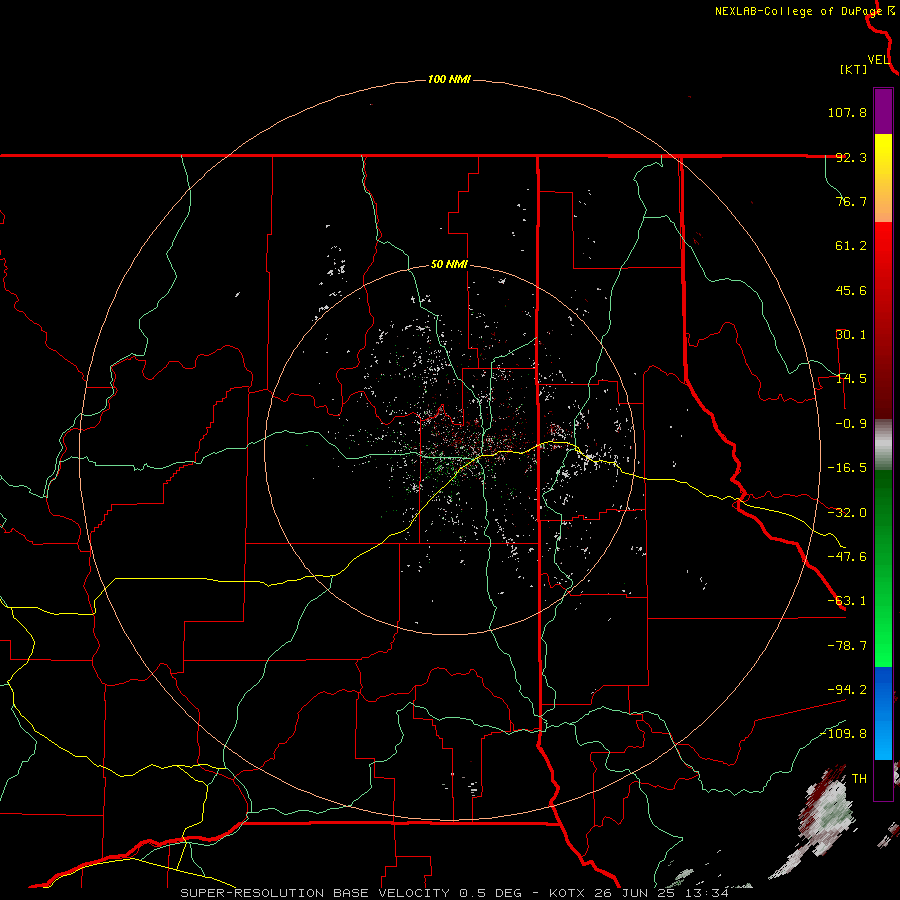This screenshot has height=900, width=900.
Task: Click the [KT] units label
Action: click(853, 69)
